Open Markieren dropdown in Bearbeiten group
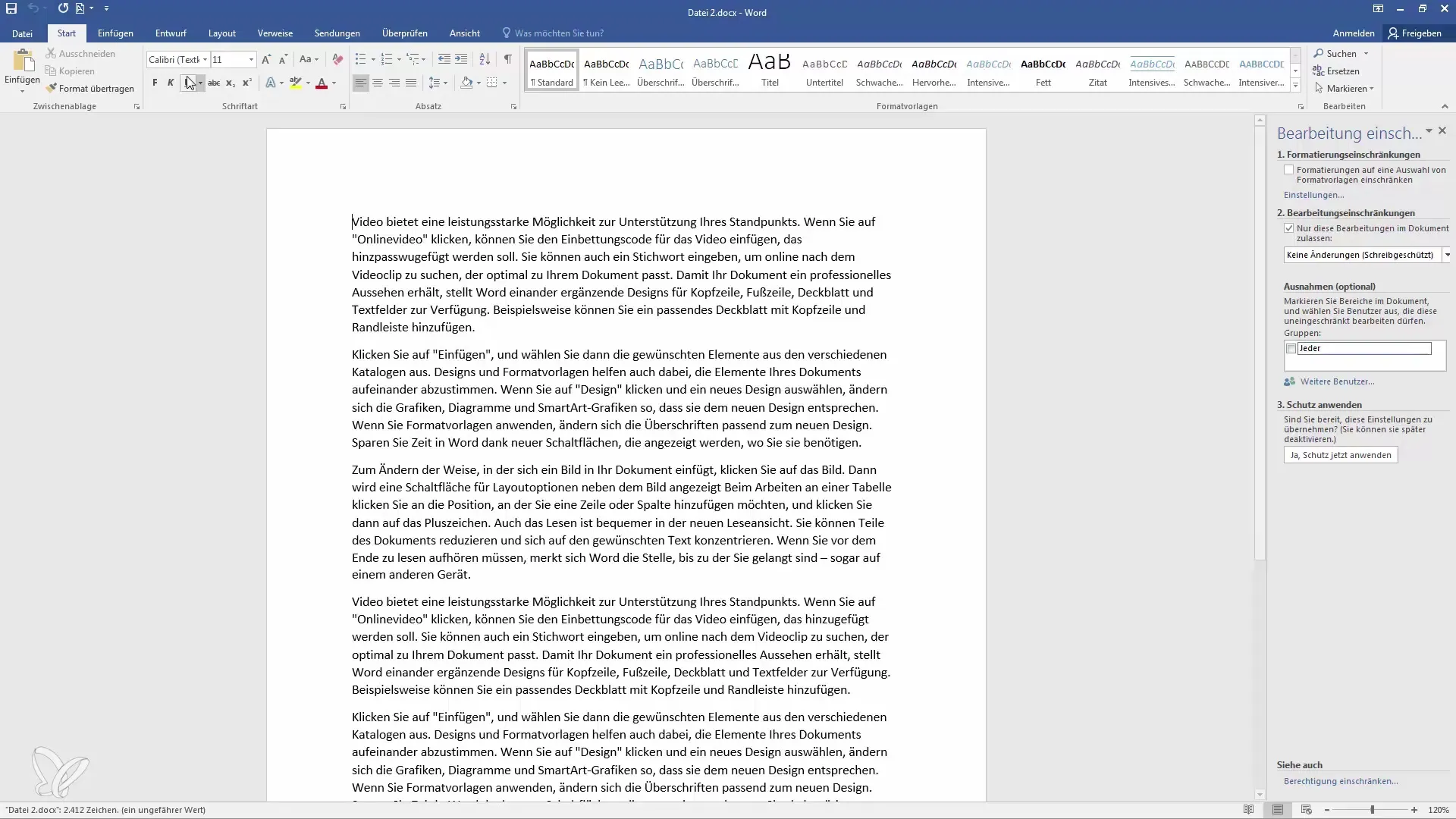Image resolution: width=1456 pixels, height=819 pixels. tap(1345, 89)
